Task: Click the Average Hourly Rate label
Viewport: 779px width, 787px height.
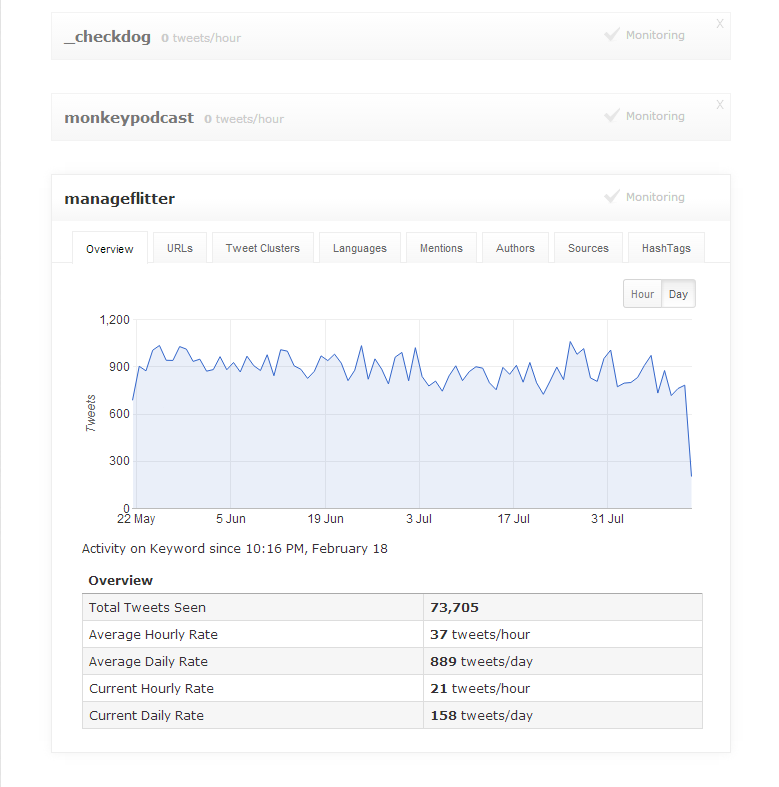Action: (x=153, y=634)
